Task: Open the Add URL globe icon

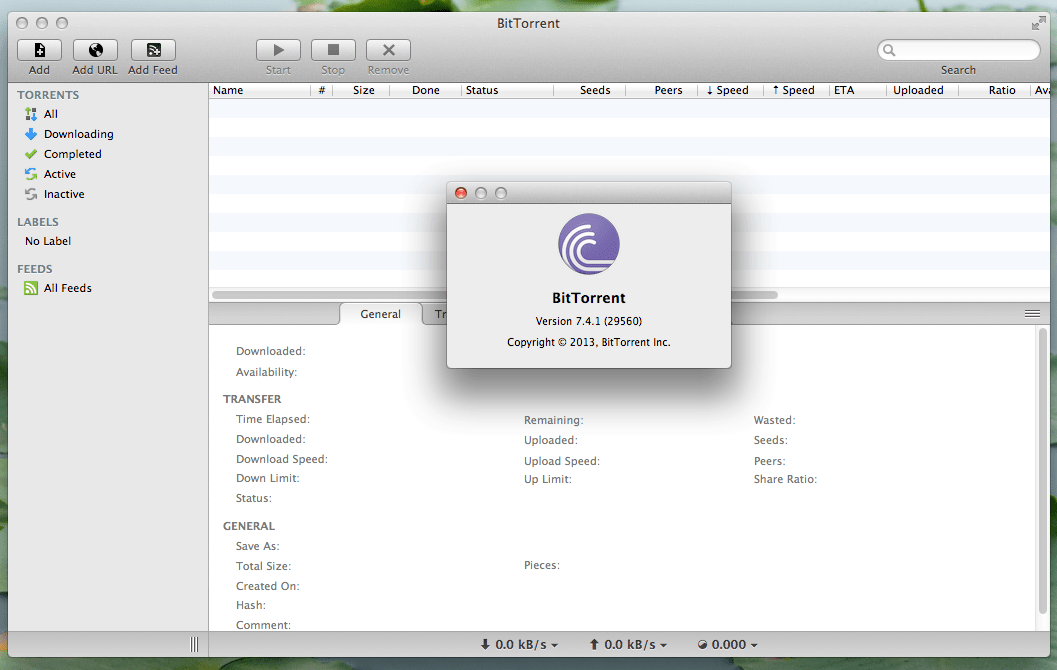Action: pyautogui.click(x=95, y=50)
